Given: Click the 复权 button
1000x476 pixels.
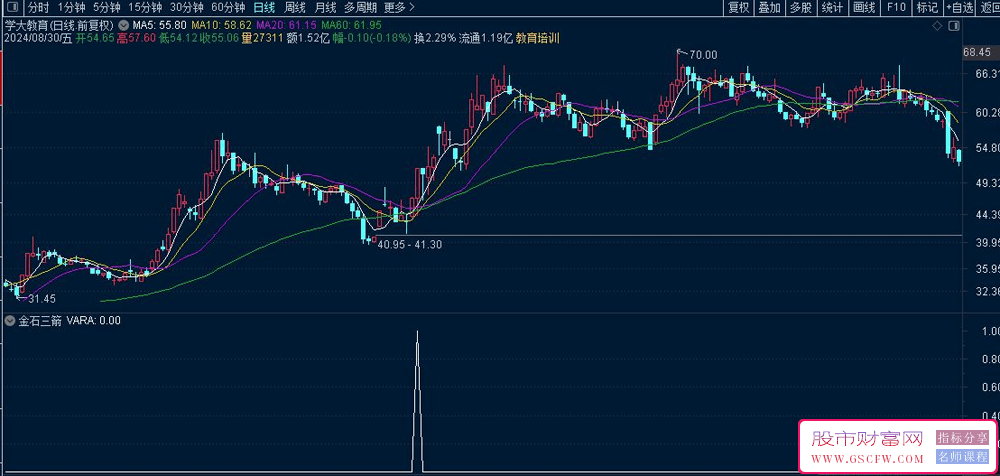Looking at the screenshot, I should coord(739,8).
